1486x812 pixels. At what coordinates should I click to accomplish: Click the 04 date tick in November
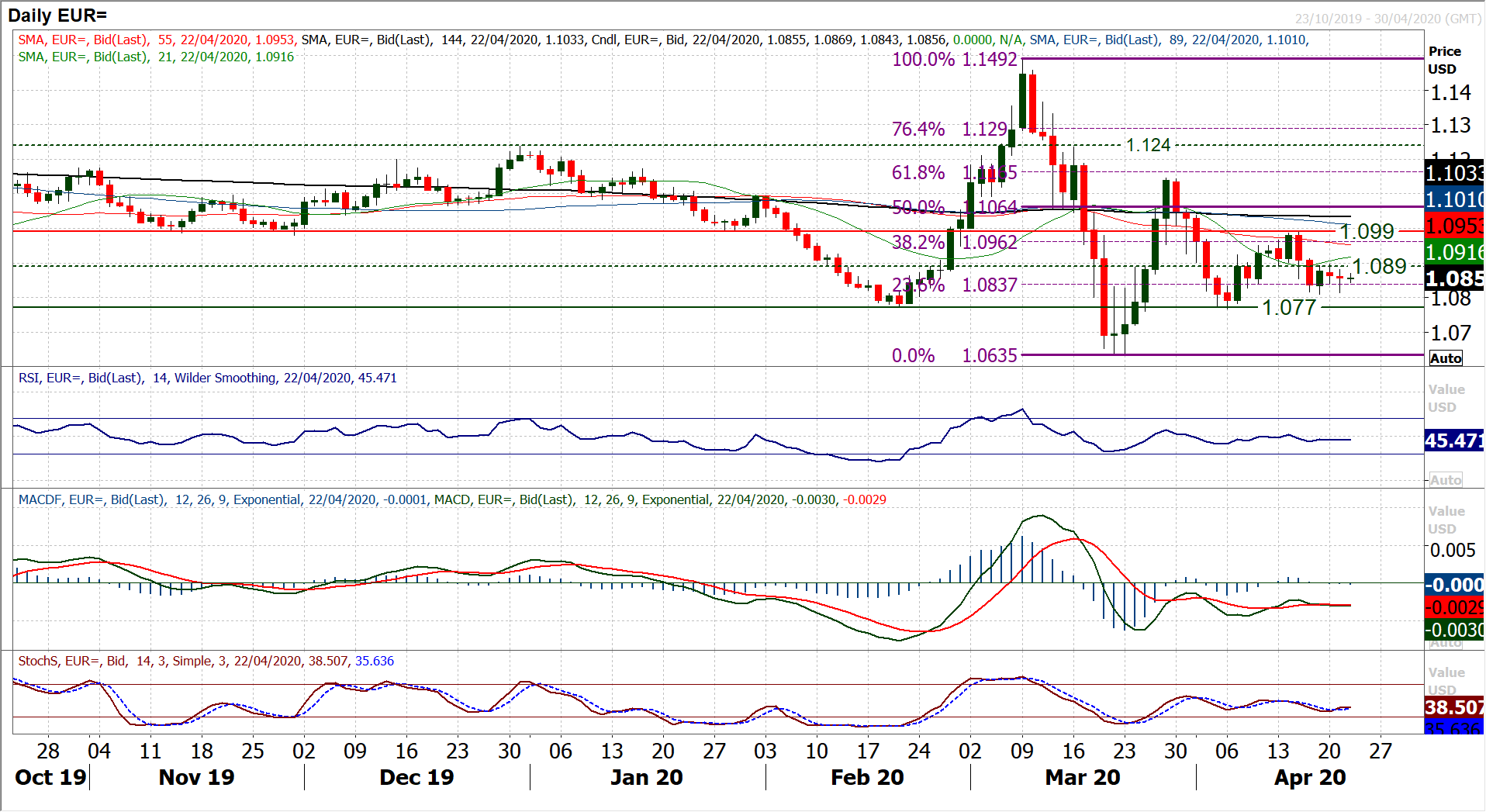[98, 751]
